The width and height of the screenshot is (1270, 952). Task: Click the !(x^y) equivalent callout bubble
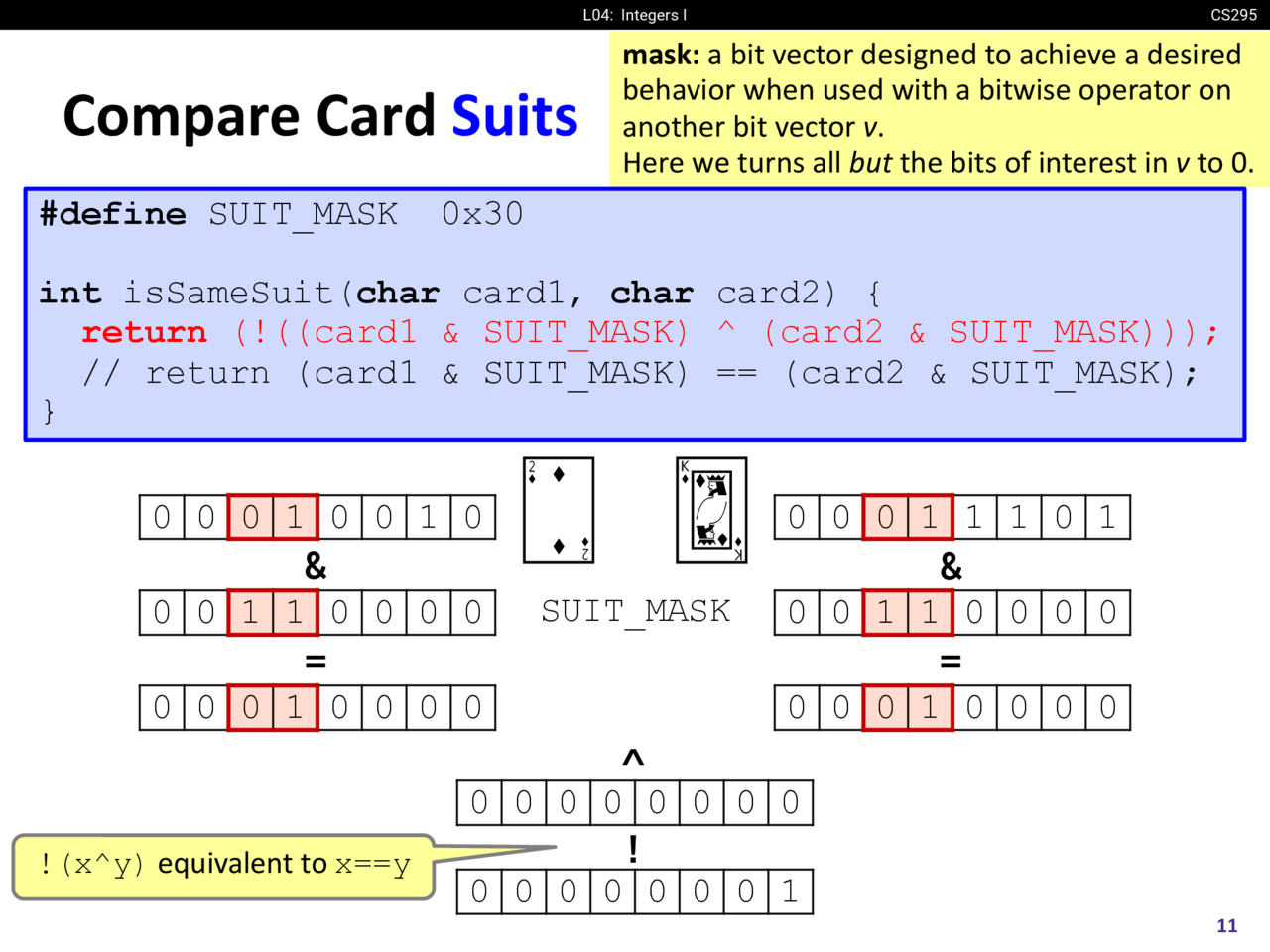224,867
